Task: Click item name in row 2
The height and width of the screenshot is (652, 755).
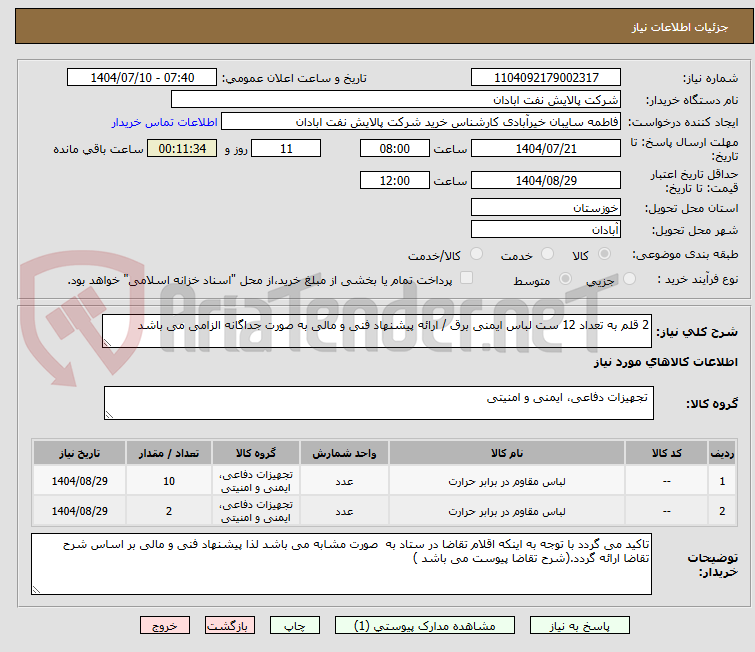Action: coord(507,511)
